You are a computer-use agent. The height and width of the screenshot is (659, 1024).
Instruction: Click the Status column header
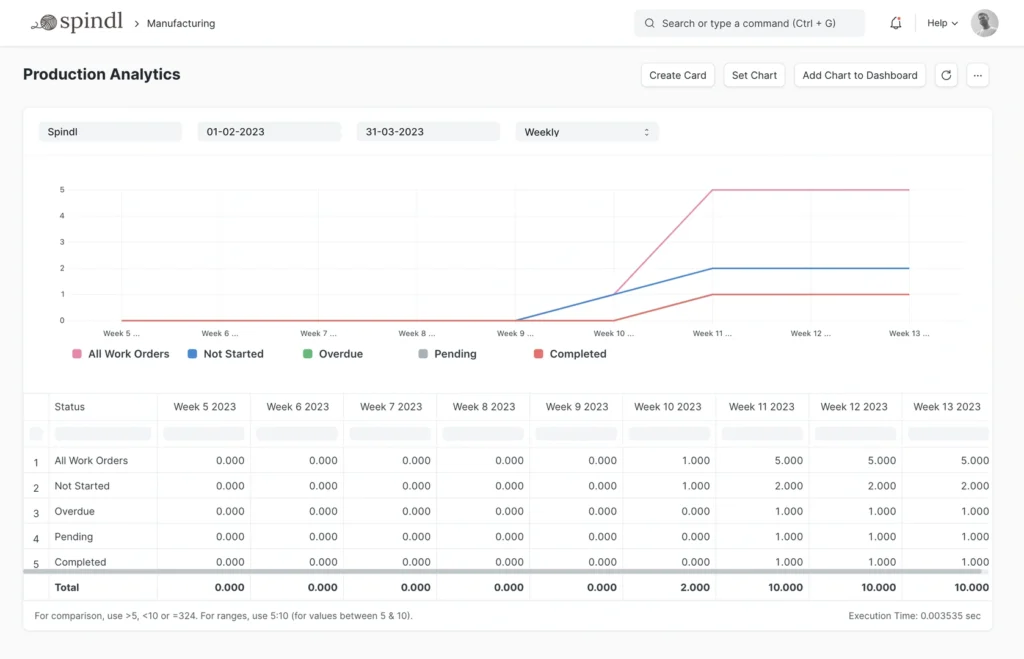70,407
